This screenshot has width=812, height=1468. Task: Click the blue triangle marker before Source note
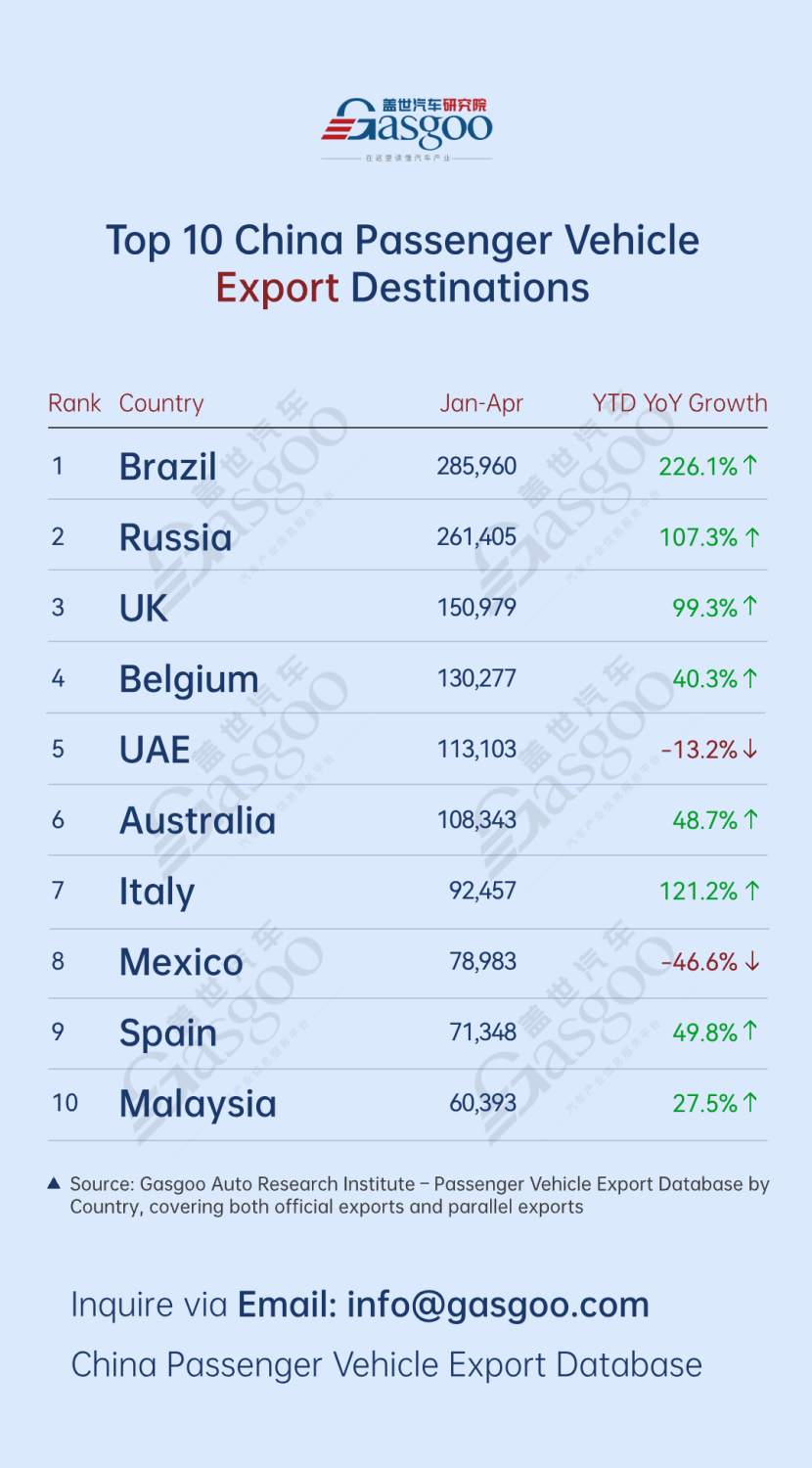coord(55,1184)
